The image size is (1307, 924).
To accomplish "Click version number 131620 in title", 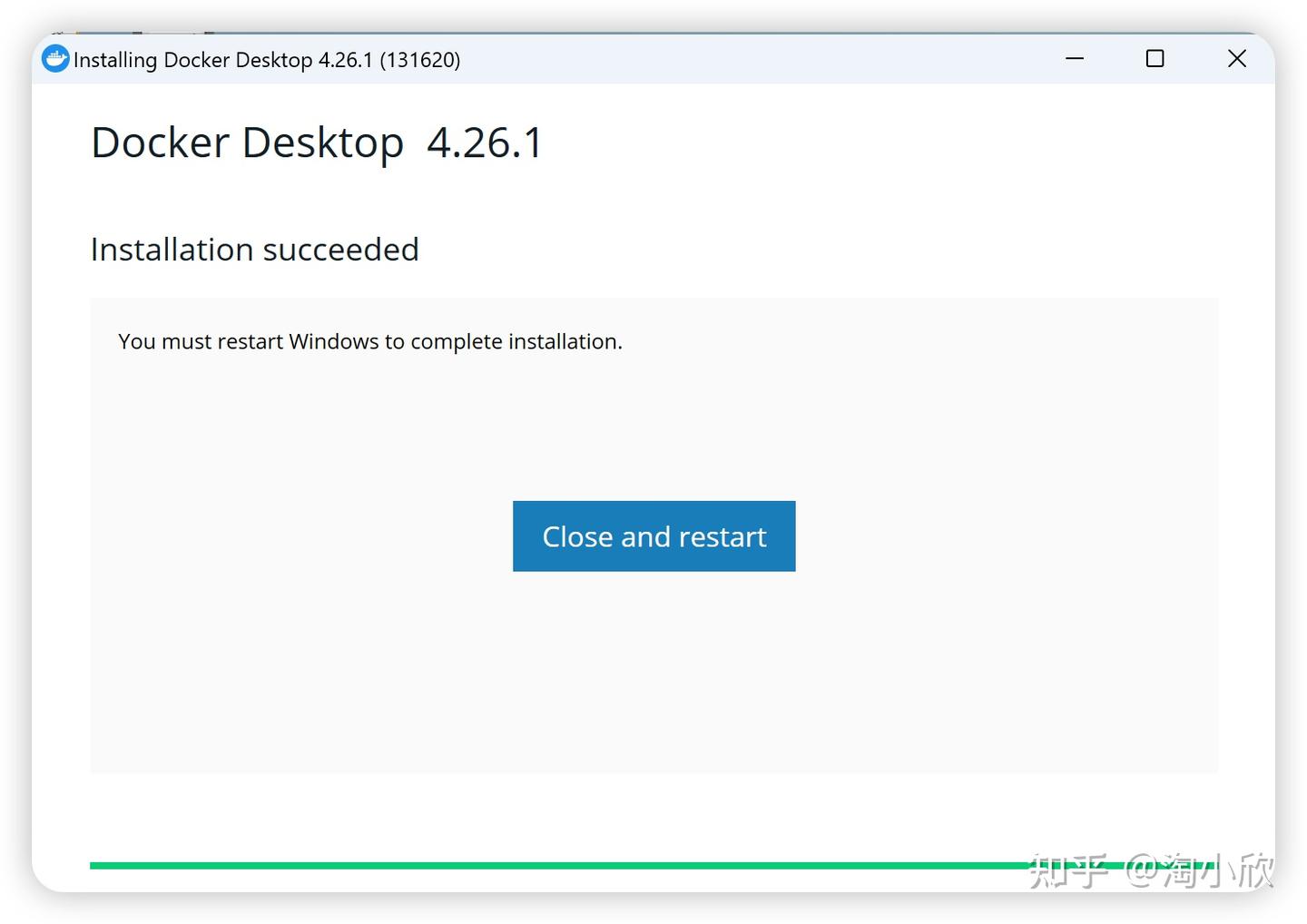I will [420, 59].
